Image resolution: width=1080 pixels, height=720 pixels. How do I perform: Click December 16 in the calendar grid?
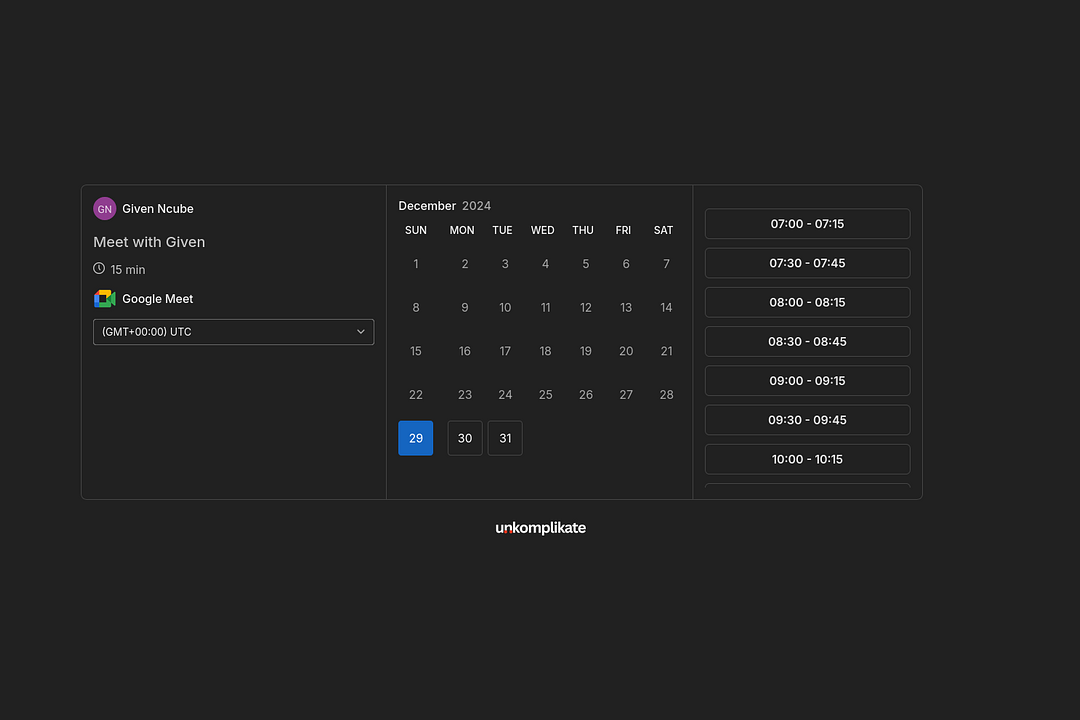tap(465, 351)
